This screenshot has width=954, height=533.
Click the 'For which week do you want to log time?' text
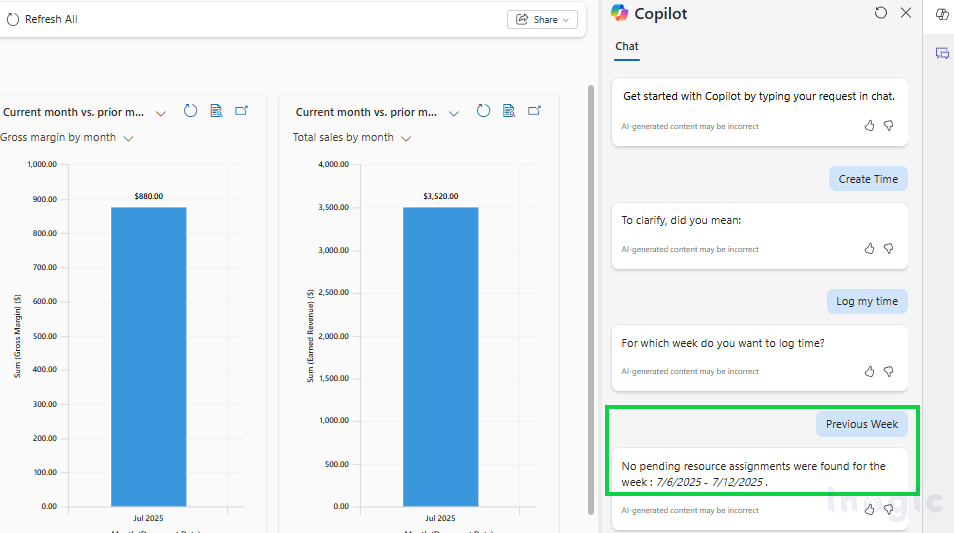coord(723,343)
